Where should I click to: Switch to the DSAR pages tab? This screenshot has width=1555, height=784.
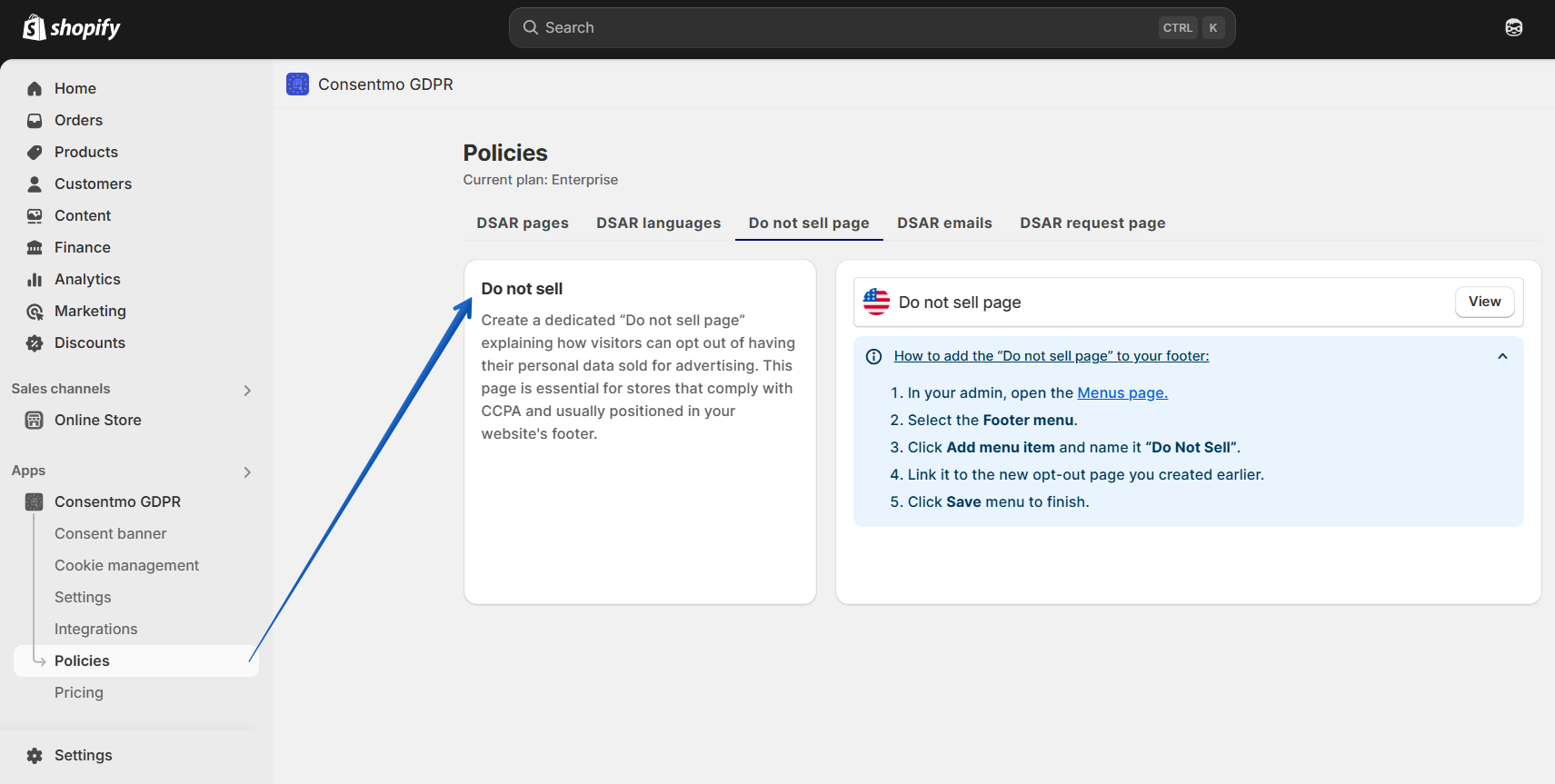(523, 223)
